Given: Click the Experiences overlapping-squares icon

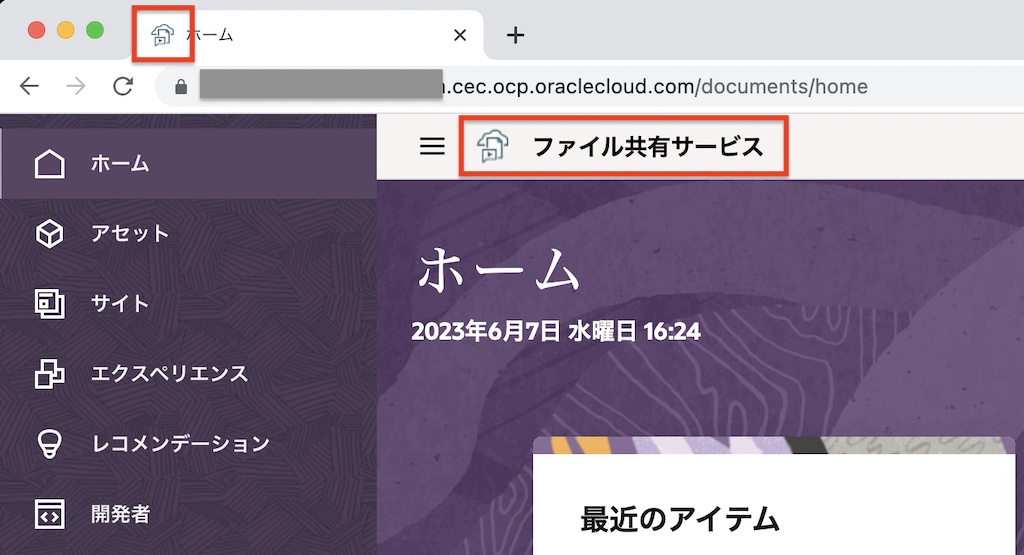Looking at the screenshot, I should 50,373.
